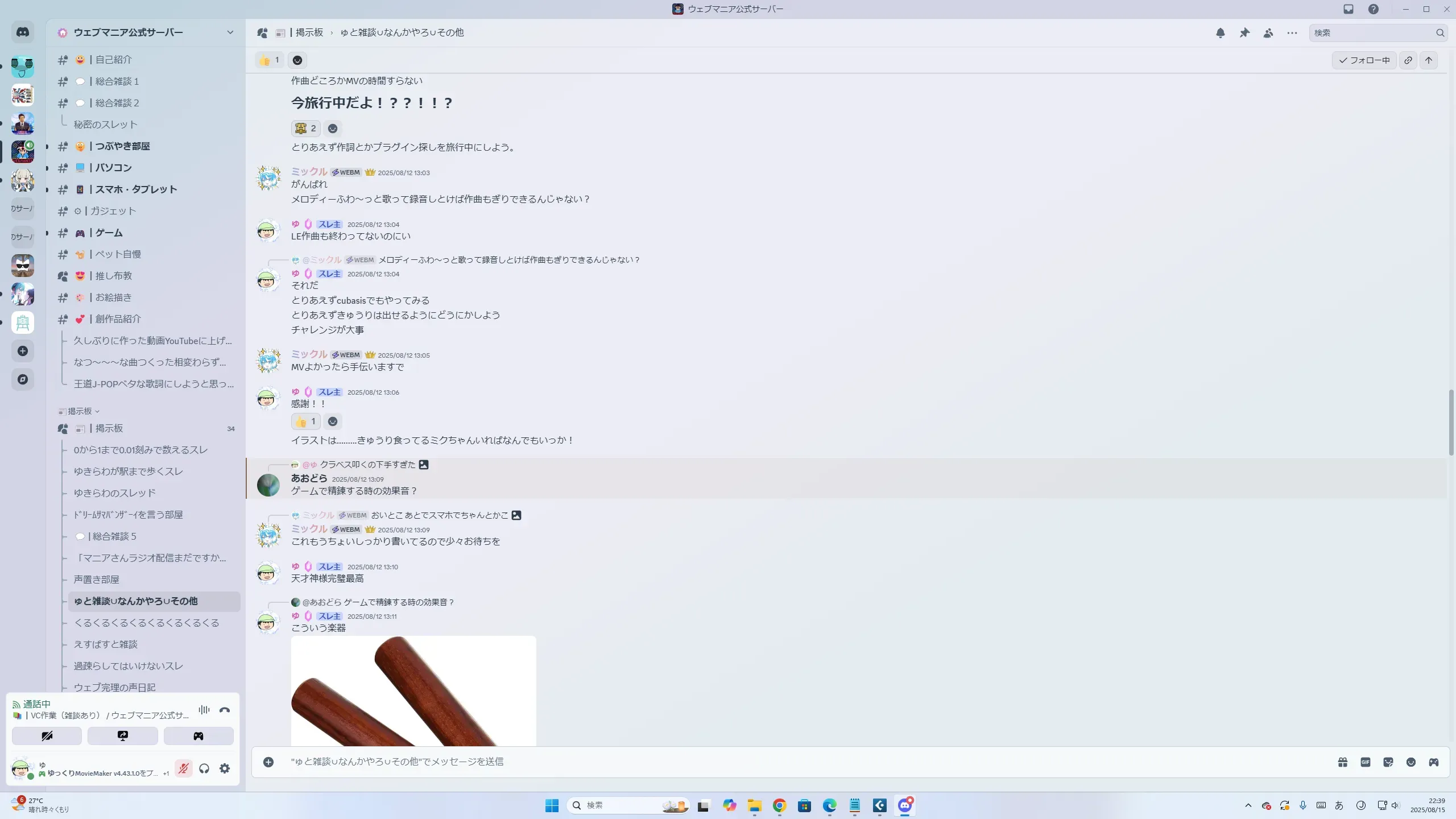Open the sticker picker icon

coord(1388,762)
